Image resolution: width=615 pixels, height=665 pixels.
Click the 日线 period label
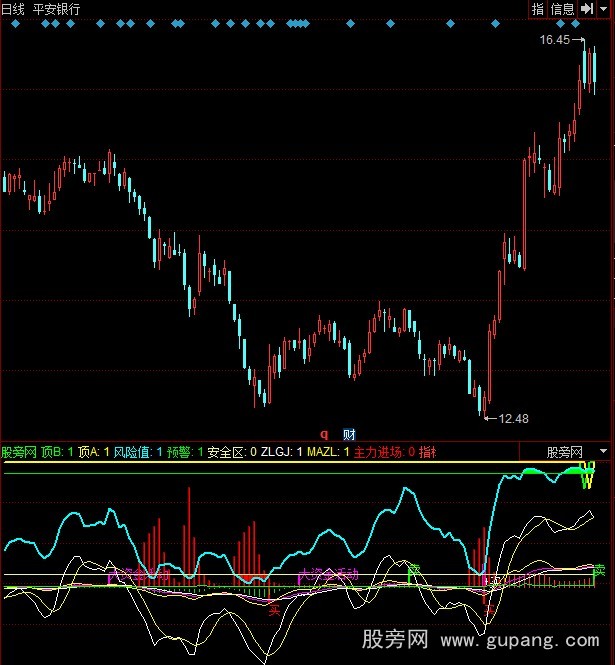tap(13, 9)
